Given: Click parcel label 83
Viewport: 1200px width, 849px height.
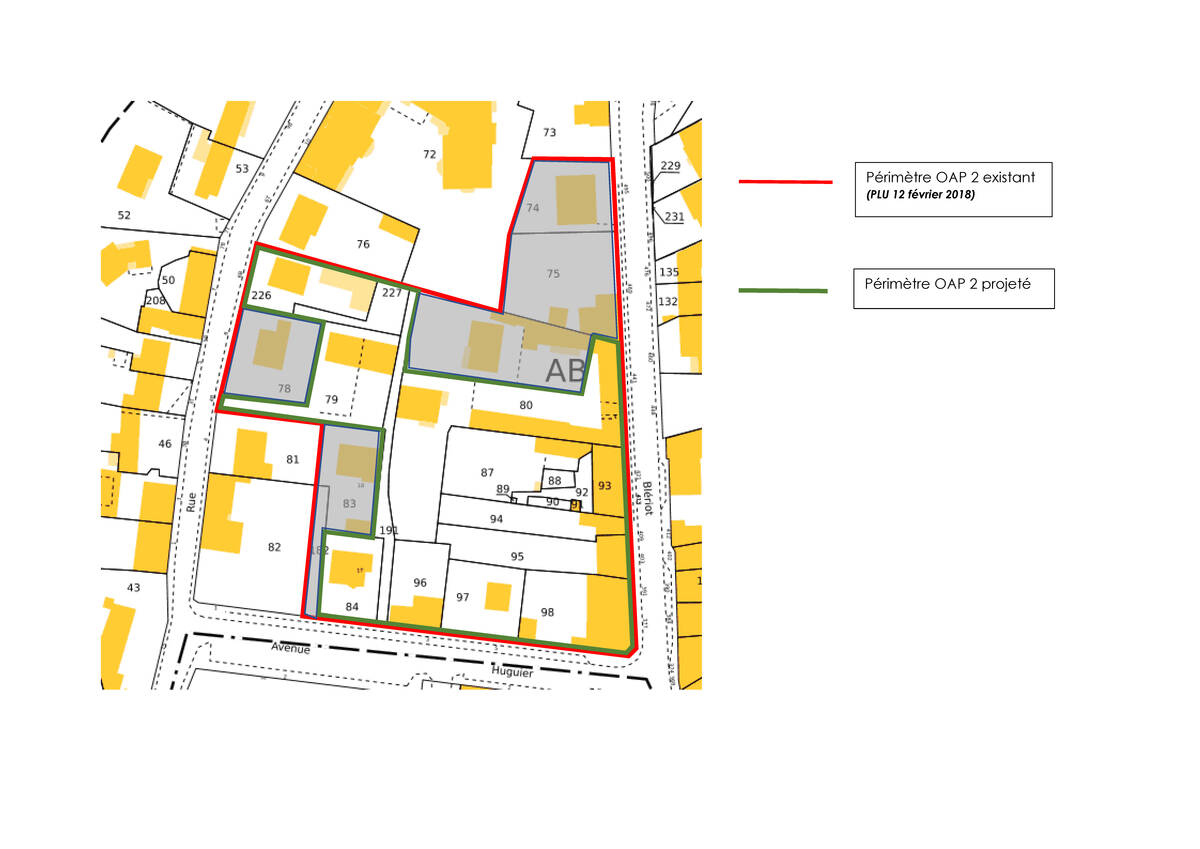Looking at the screenshot, I should pyautogui.click(x=349, y=503).
